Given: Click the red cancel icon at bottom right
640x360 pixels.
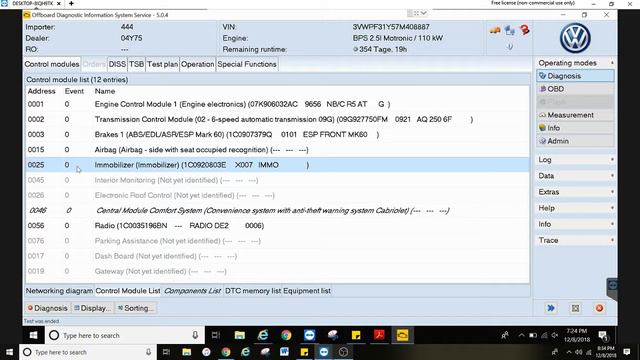Looking at the screenshot, I should click(x=599, y=308).
